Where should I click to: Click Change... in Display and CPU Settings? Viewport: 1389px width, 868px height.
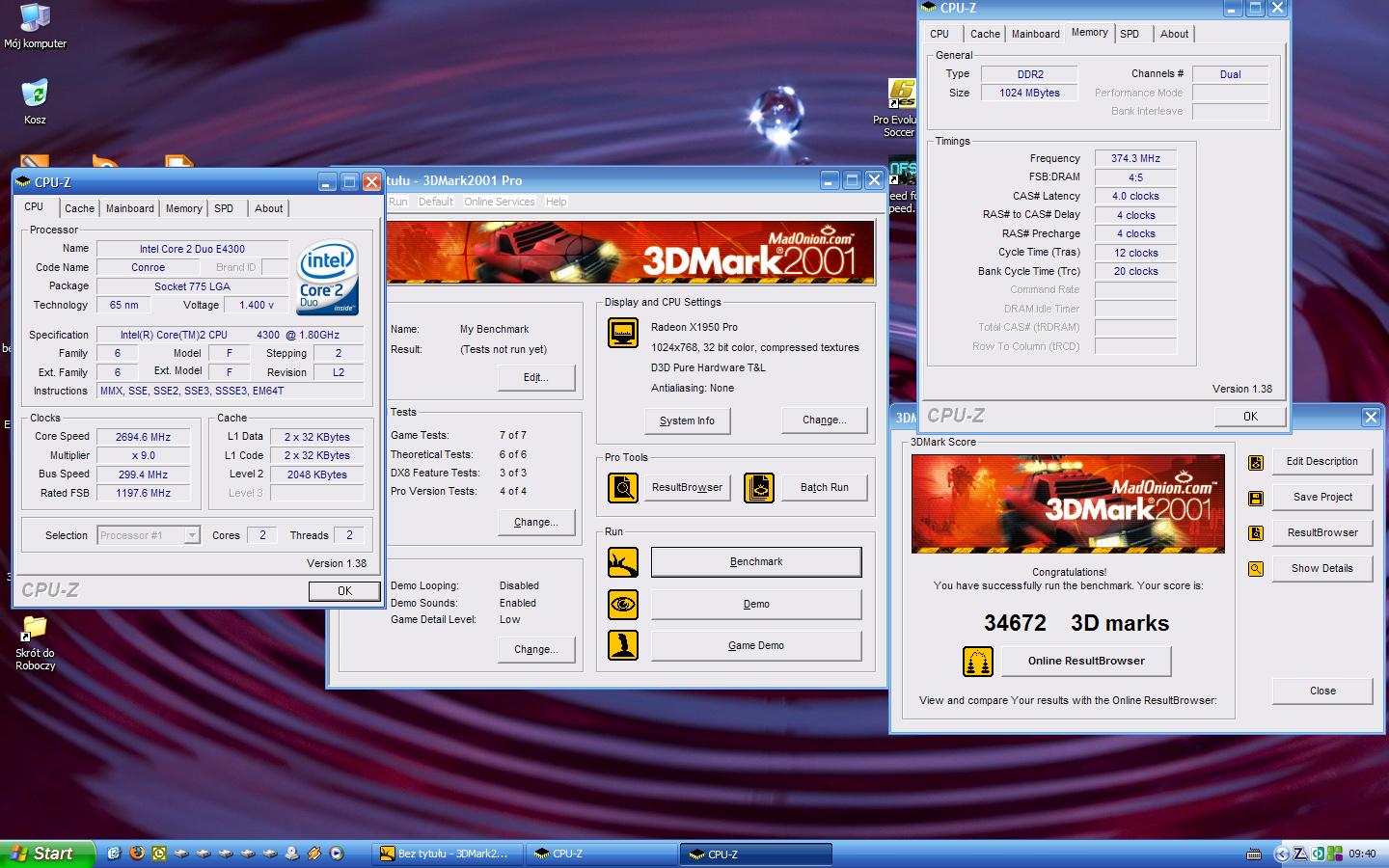[x=824, y=420]
